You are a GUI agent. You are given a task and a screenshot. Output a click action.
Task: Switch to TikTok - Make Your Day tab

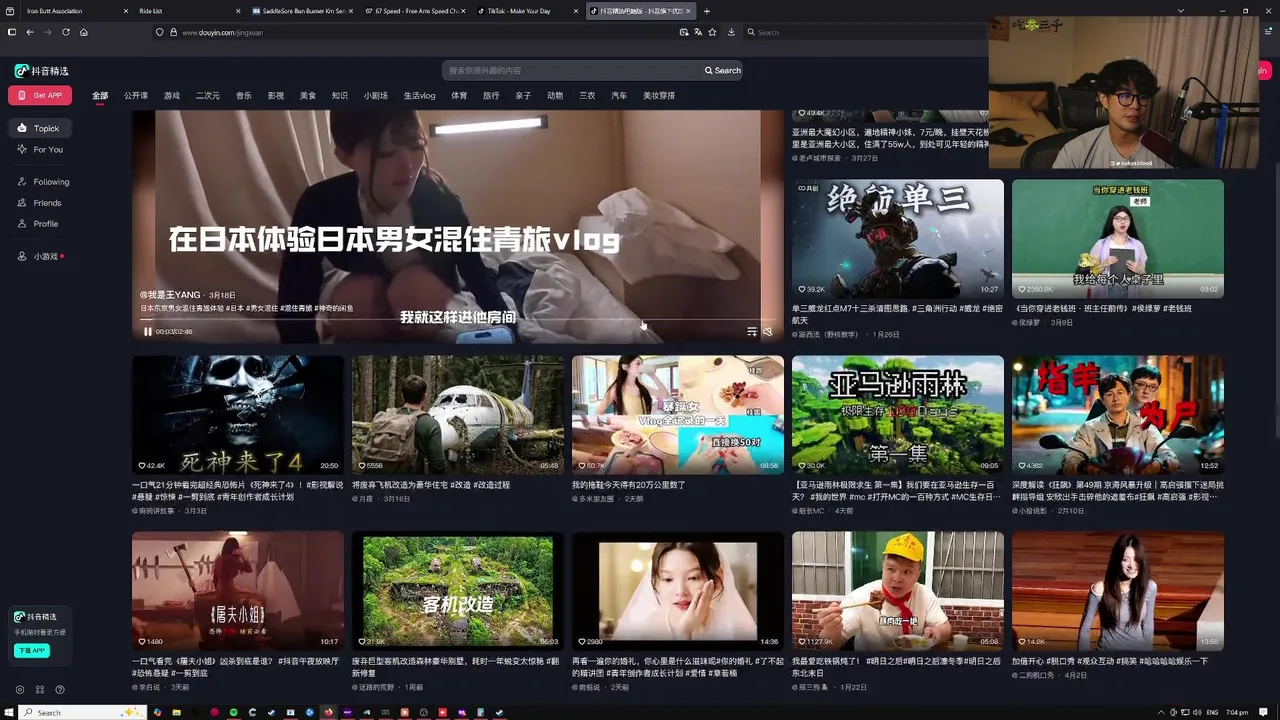[x=525, y=11]
